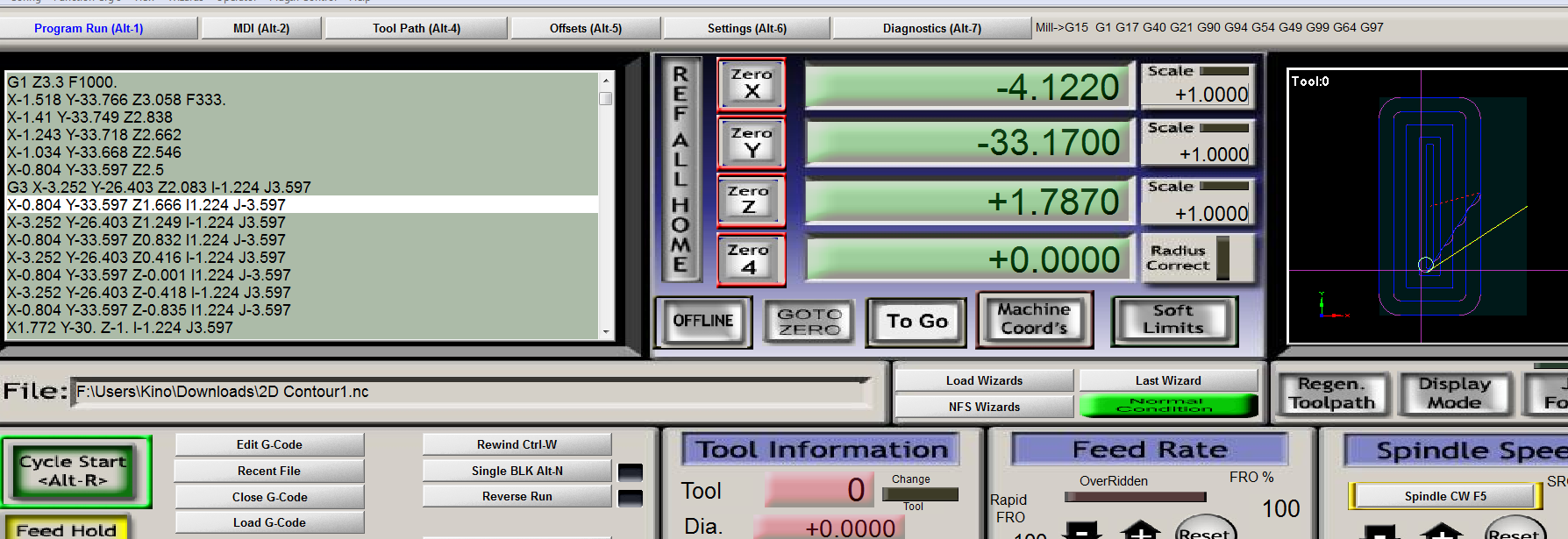Screen dimensions: 1568x539
Task: Toggle the OFFLINE mode button
Action: (703, 322)
